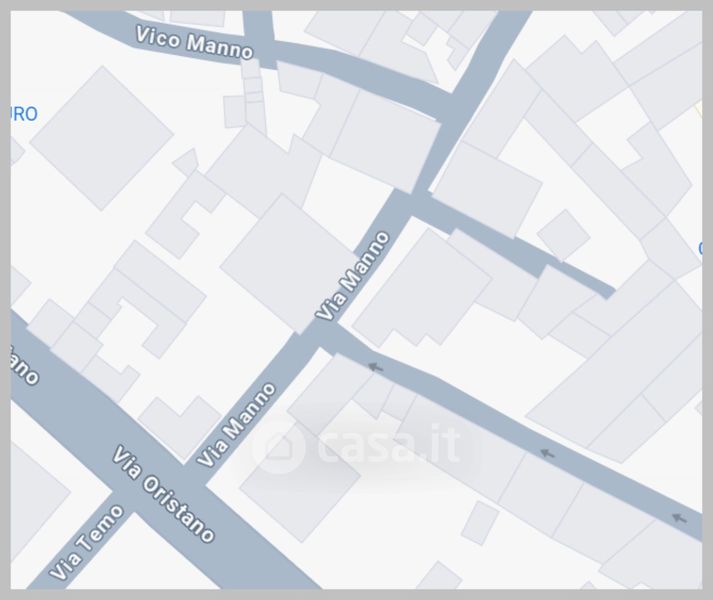The image size is (713, 600).
Task: Select the large square building below Vico Manno label
Action: pyautogui.click(x=102, y=138)
